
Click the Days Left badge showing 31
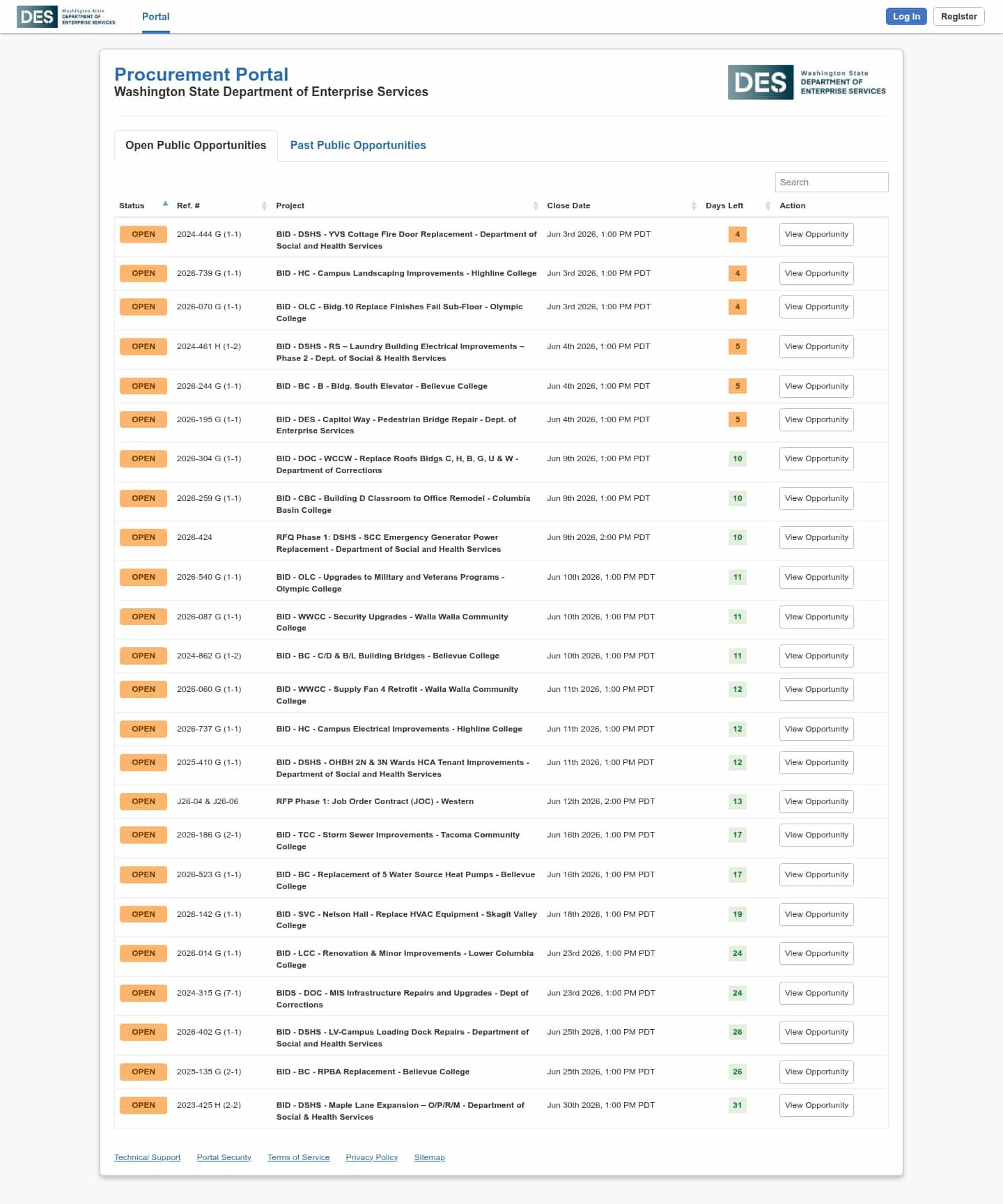(738, 1105)
